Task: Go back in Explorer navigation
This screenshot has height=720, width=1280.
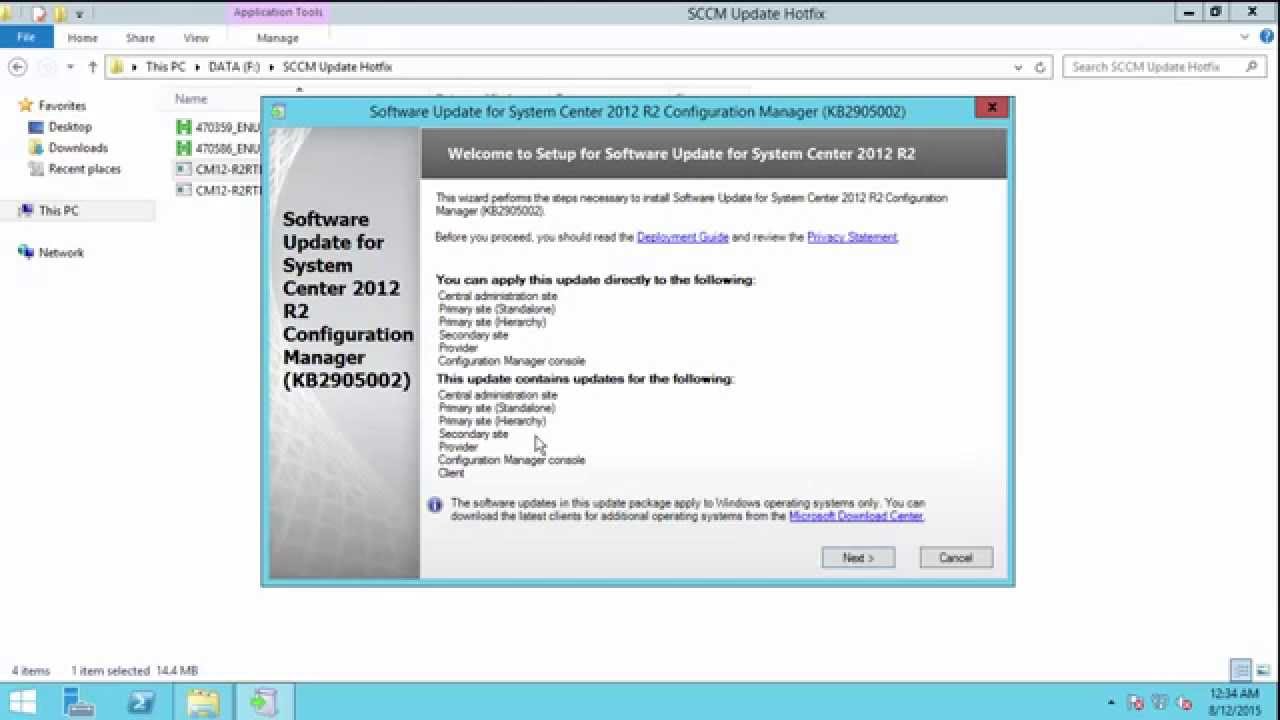Action: point(17,67)
